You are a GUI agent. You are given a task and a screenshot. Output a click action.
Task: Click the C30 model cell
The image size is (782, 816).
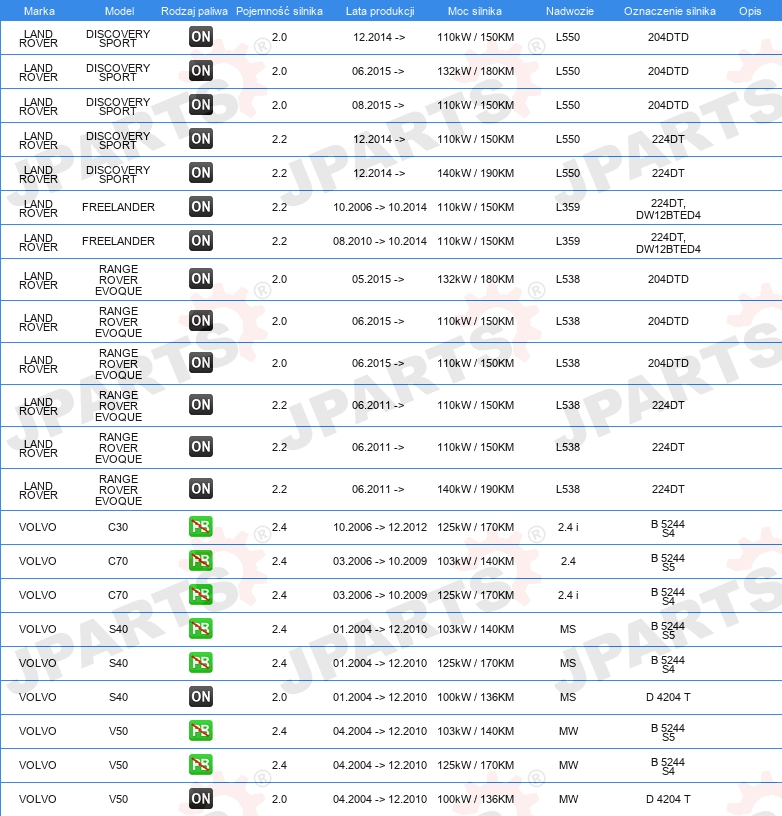pyautogui.click(x=118, y=527)
